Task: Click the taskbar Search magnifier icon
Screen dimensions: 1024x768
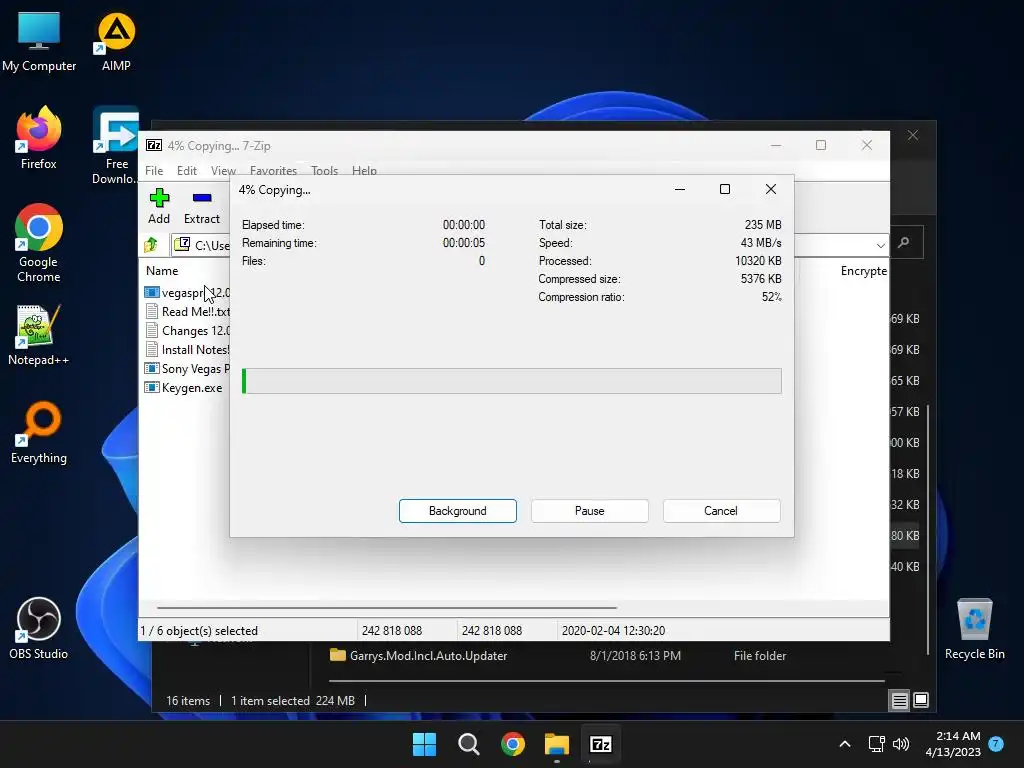Action: click(469, 744)
